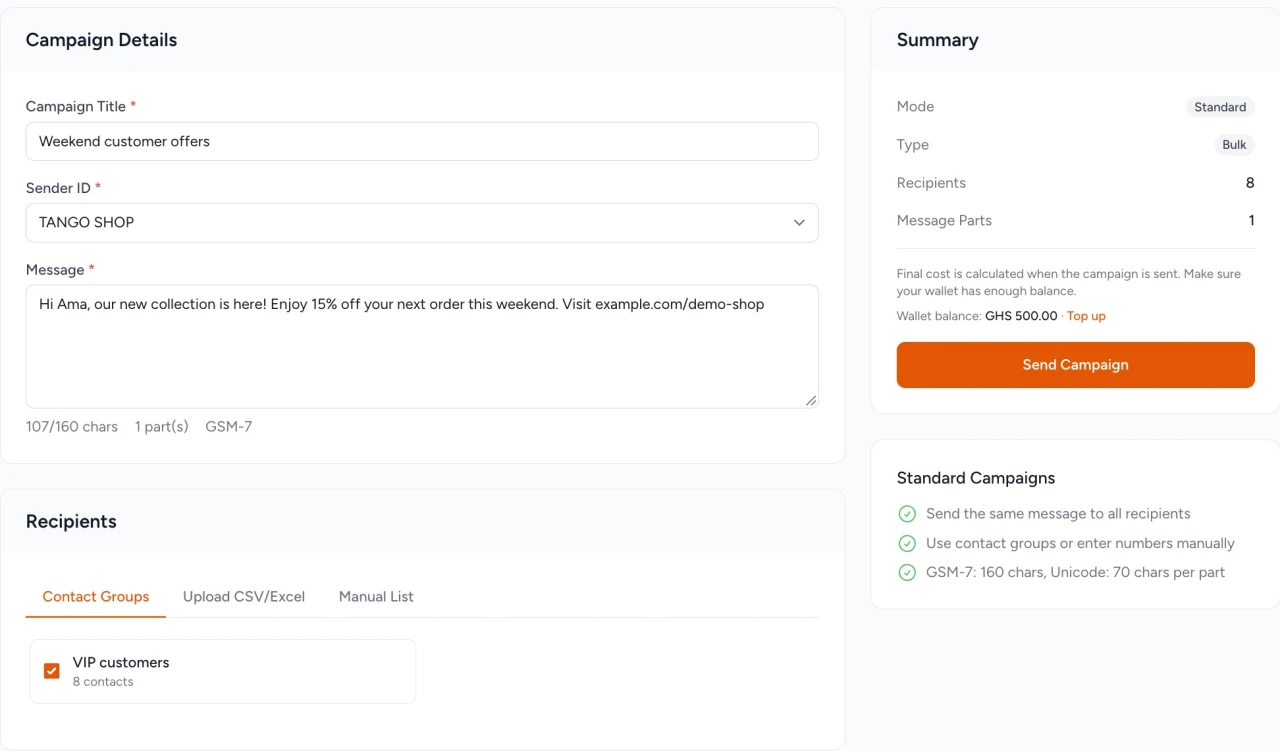The width and height of the screenshot is (1280, 751).
Task: Uncheck the VIP customers checkbox
Action: pyautogui.click(x=52, y=671)
